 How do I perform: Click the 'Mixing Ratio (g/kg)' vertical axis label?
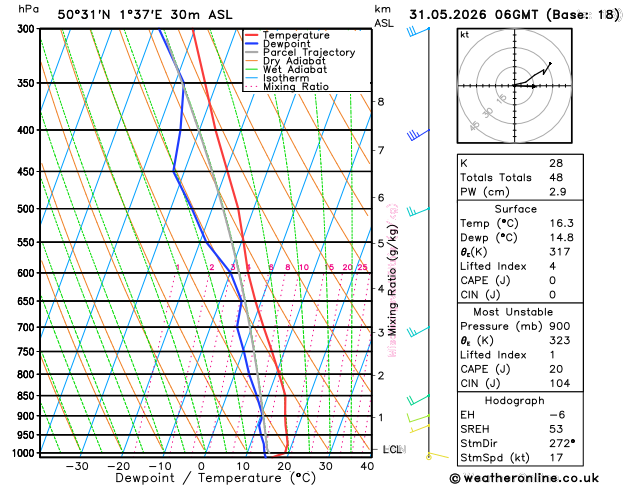(392, 280)
